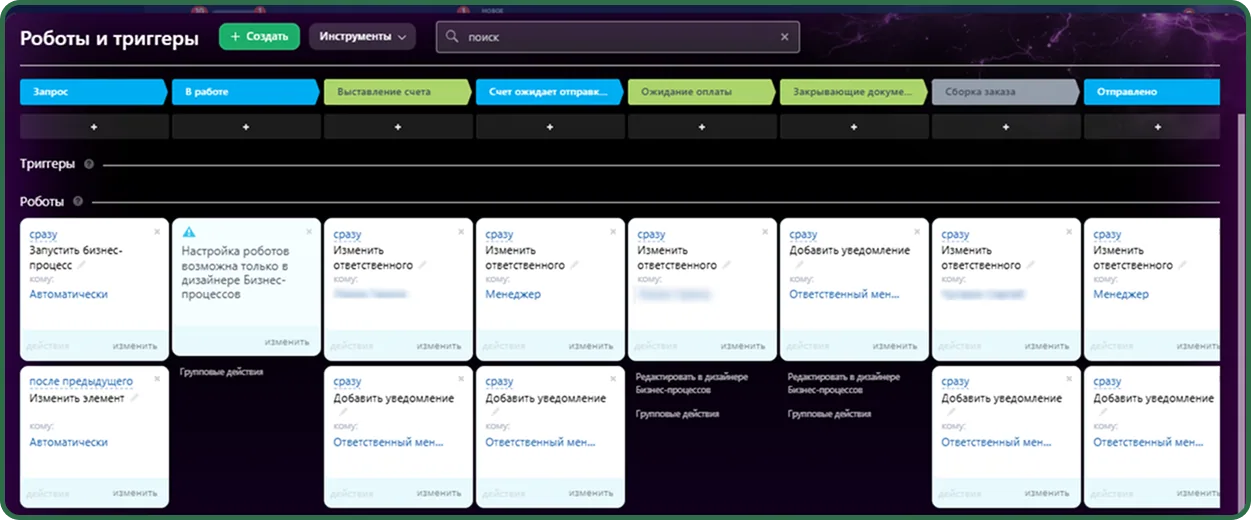Click pencil icon of Добавить уведомление in Сборка заказа column
Image resolution: width=1251 pixels, height=520 pixels.
951,411
